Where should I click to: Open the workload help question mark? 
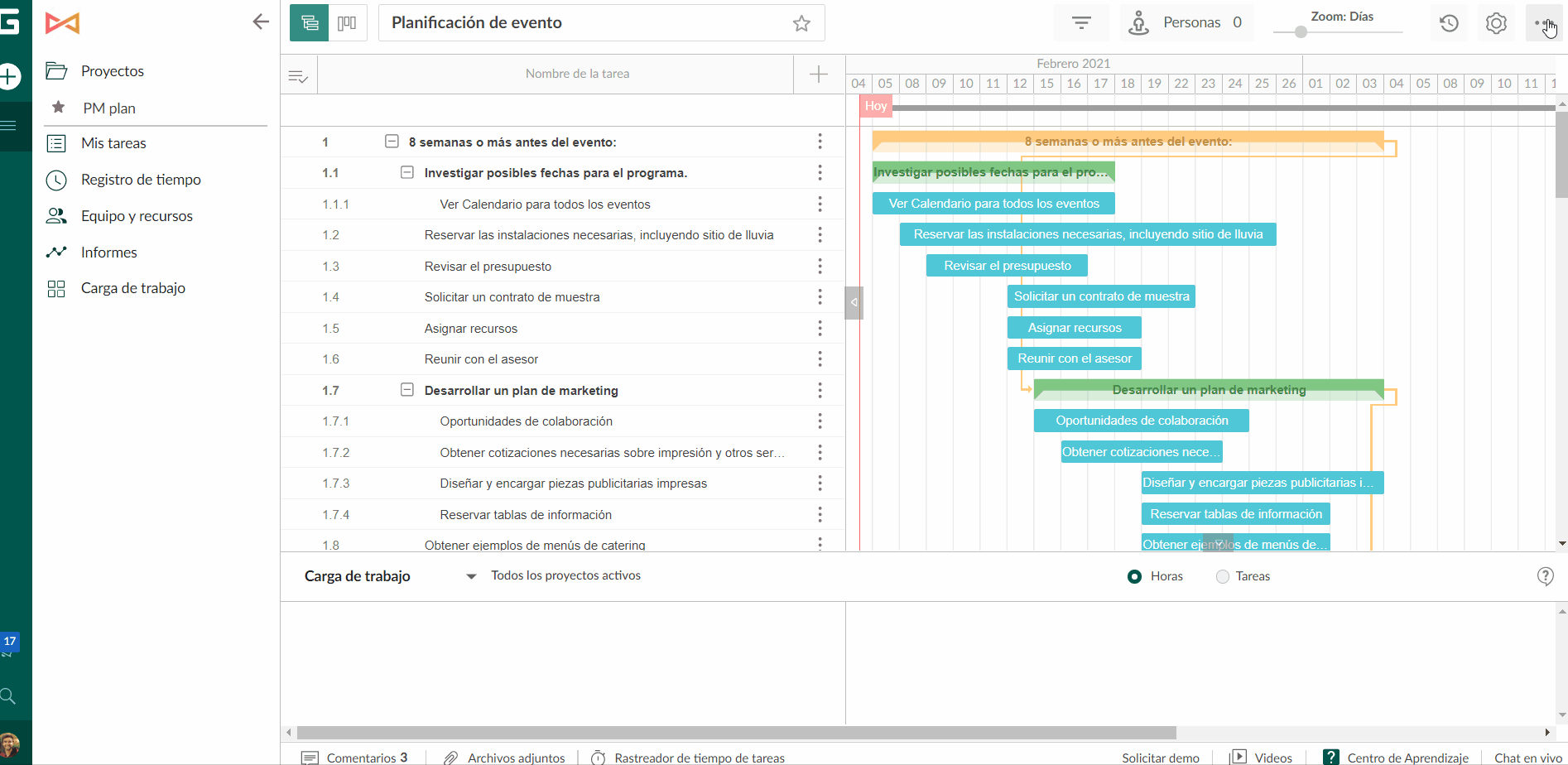pos(1545,576)
